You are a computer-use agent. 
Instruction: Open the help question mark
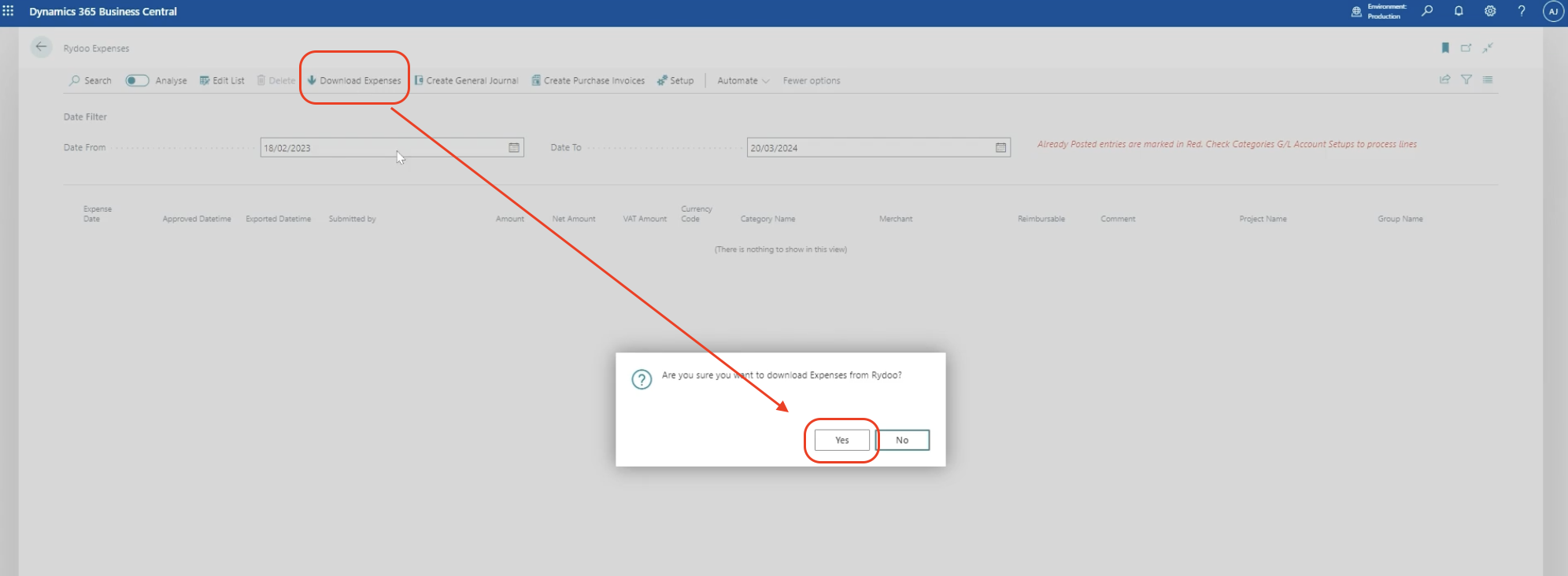(1522, 11)
